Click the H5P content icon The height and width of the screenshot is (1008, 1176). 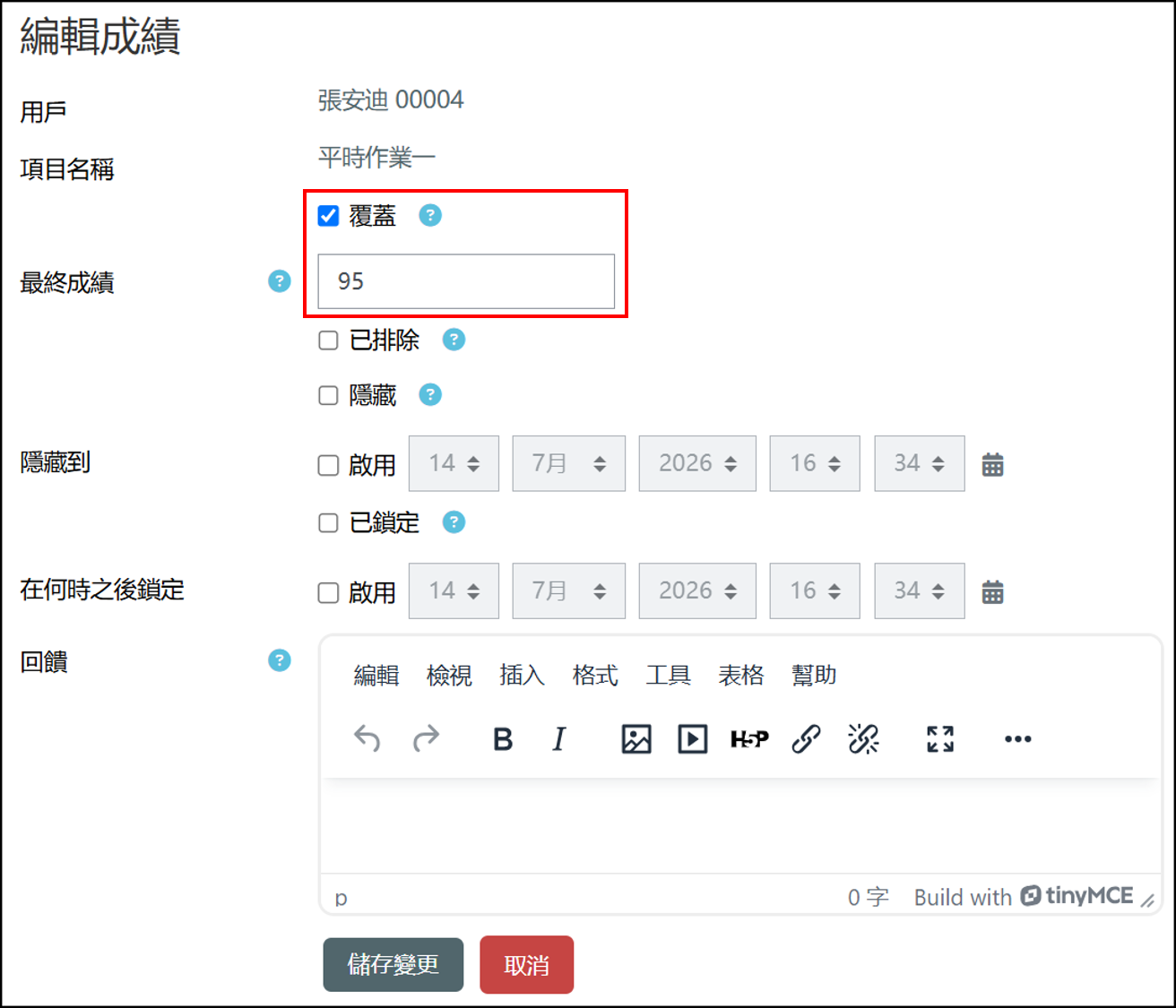point(749,739)
